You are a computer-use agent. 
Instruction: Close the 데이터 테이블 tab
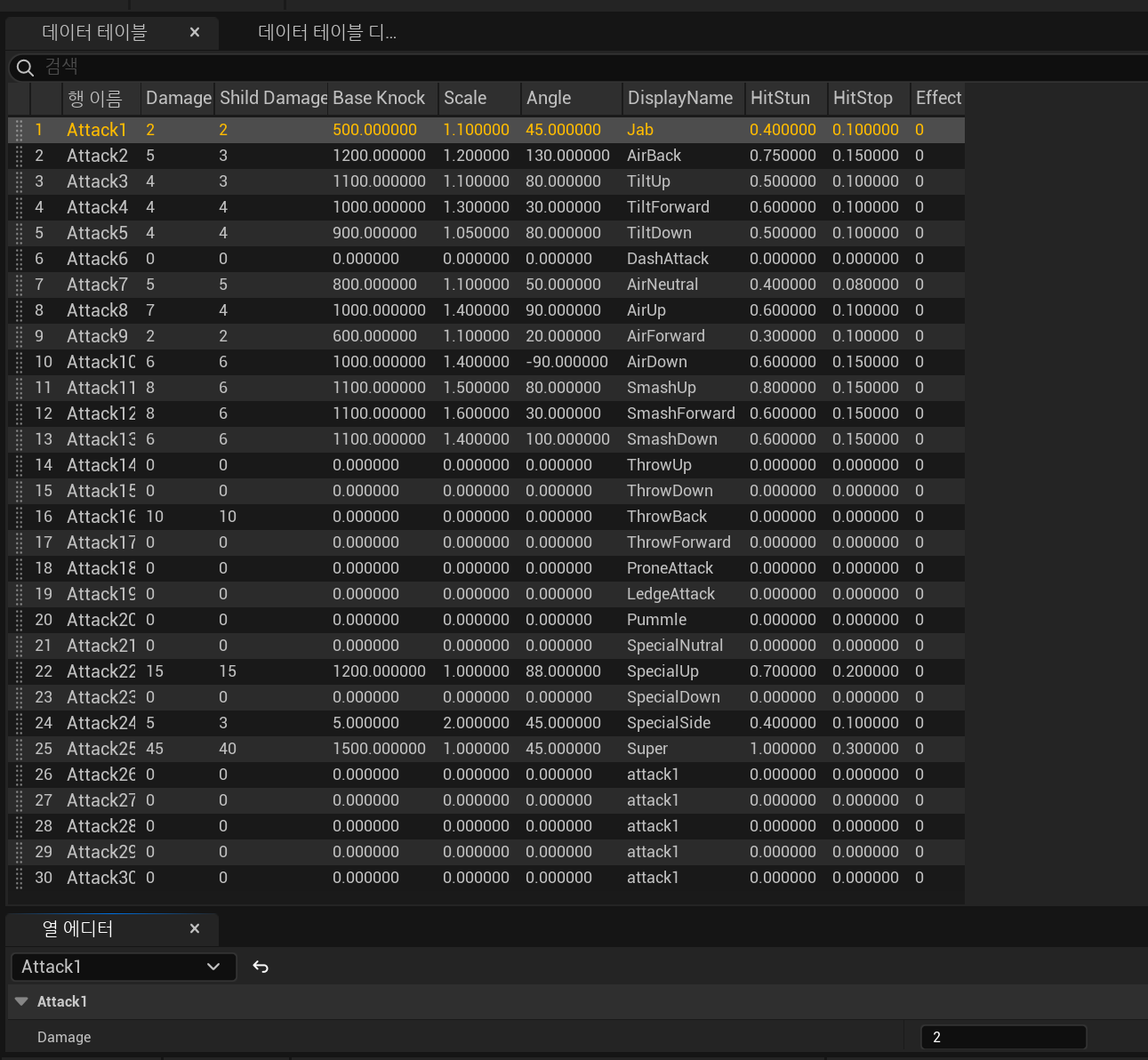[195, 32]
